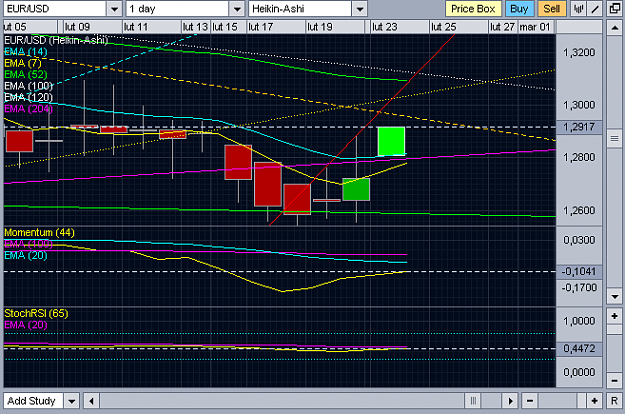The height and width of the screenshot is (414, 625).
Task: Click the Heikin-Ashi chart type field
Action: [x=300, y=9]
